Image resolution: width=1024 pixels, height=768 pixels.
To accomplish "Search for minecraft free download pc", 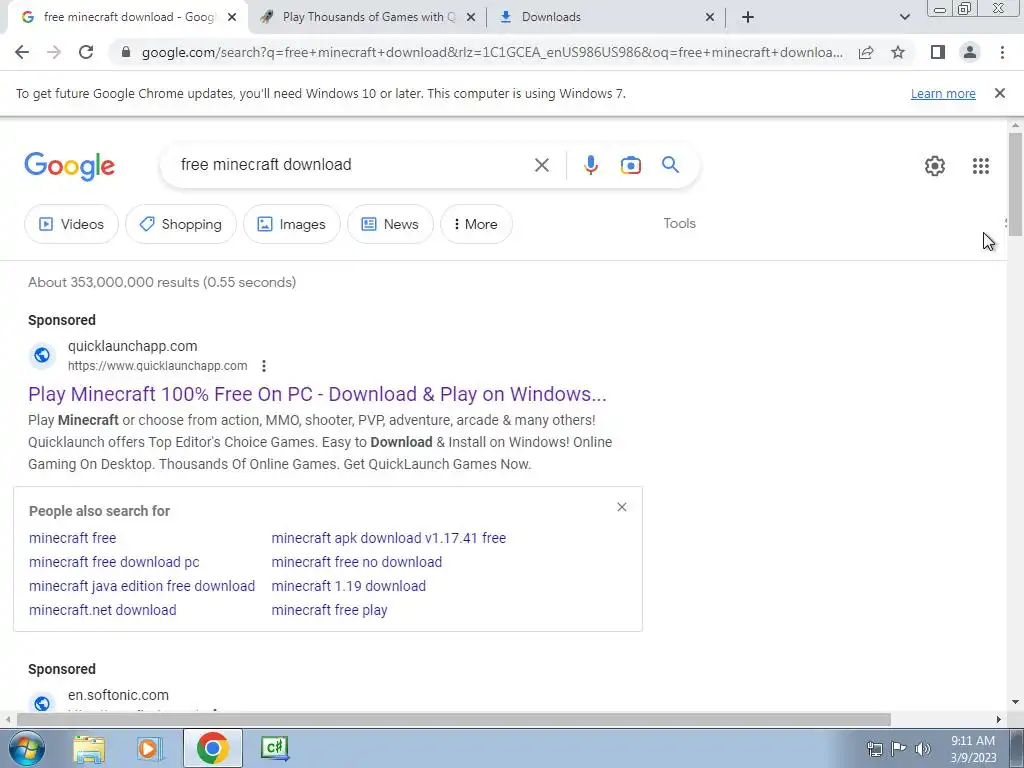I will point(114,562).
